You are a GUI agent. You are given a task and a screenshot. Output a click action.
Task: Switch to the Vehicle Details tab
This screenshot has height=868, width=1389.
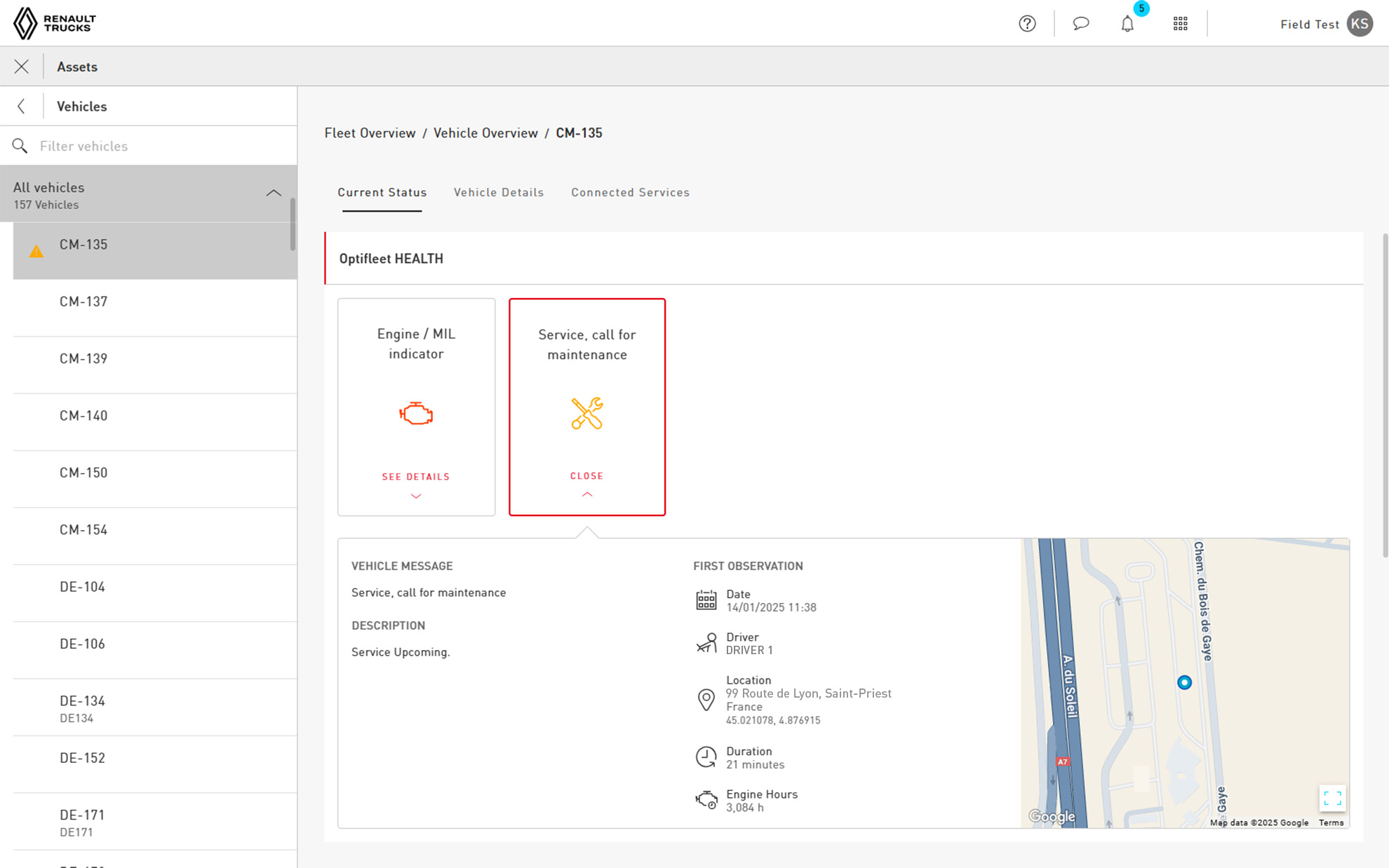499,192
